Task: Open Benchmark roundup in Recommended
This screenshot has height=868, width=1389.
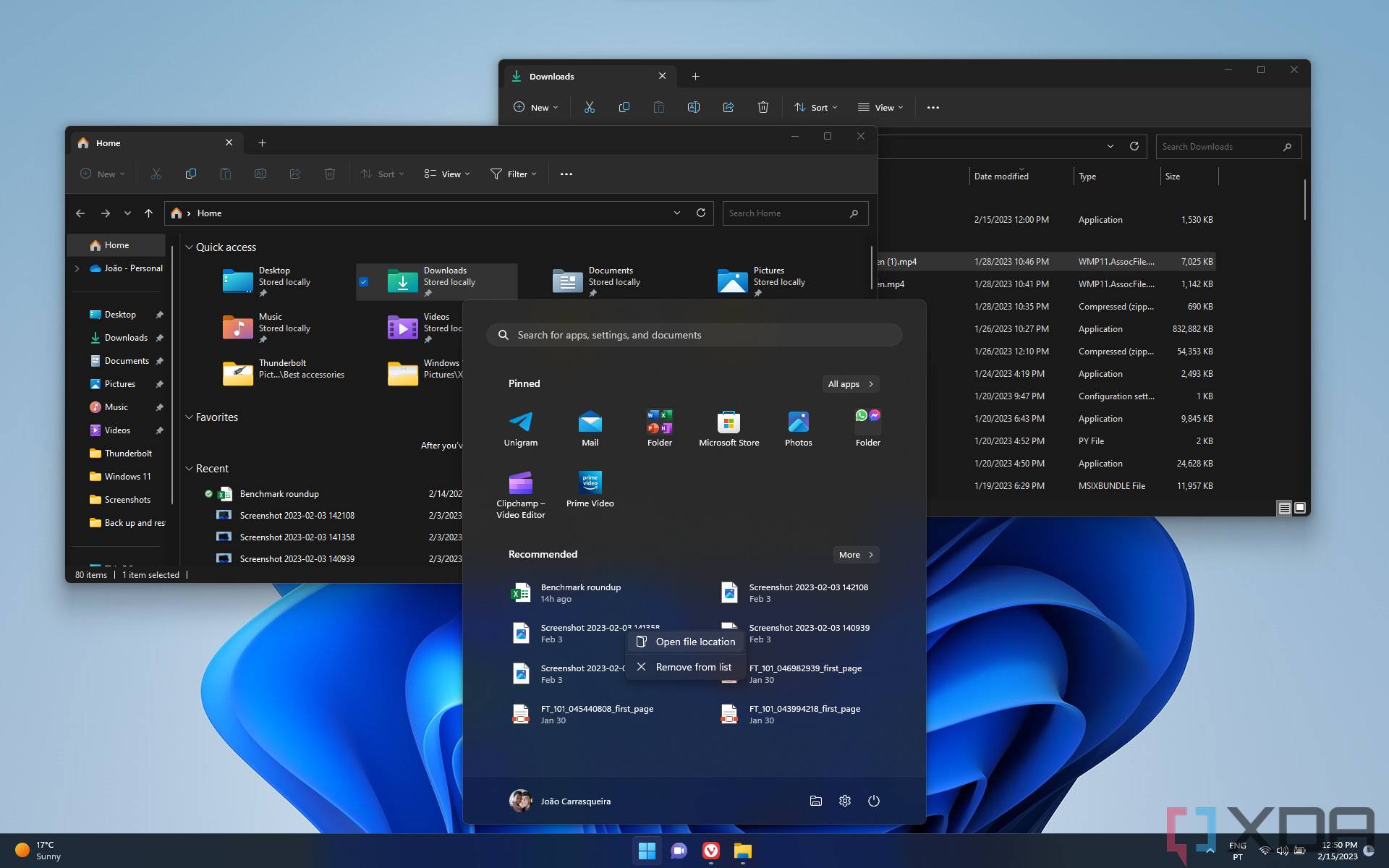Action: pyautogui.click(x=590, y=593)
